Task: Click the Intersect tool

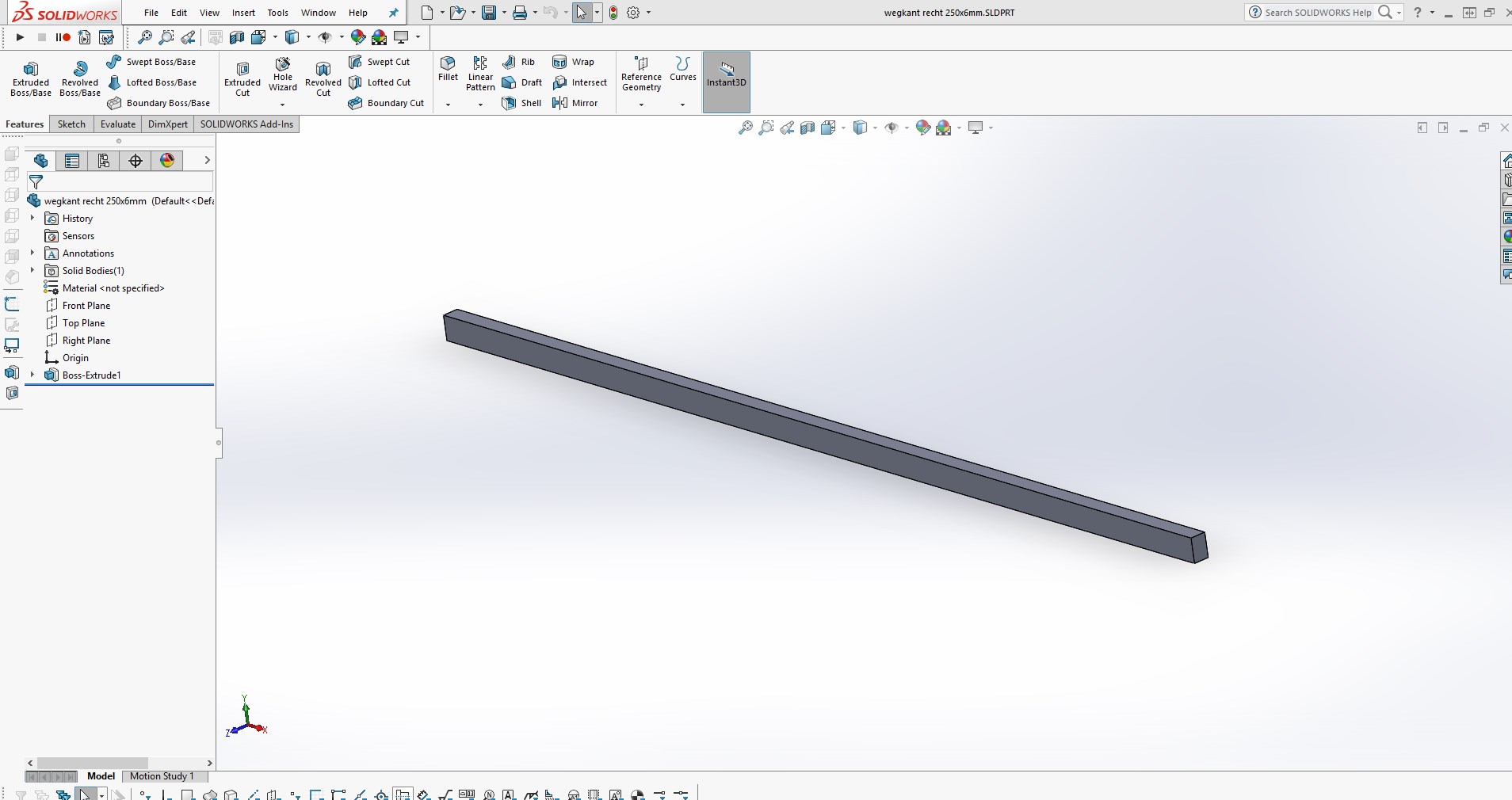Action: coord(580,82)
